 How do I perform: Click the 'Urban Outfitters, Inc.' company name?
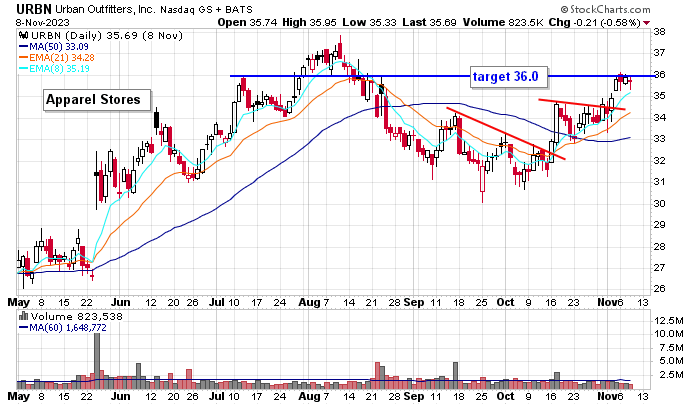coord(106,9)
